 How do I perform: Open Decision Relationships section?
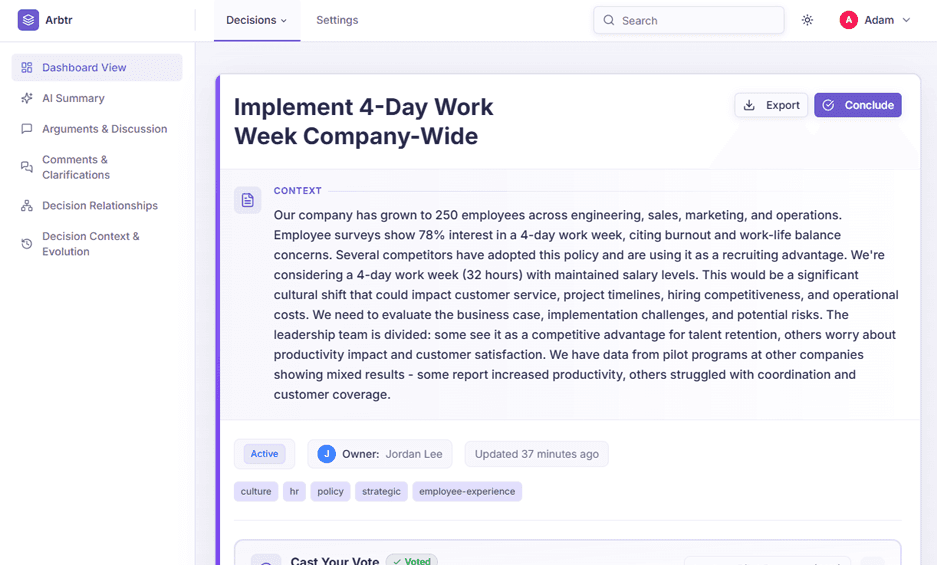click(x=97, y=205)
